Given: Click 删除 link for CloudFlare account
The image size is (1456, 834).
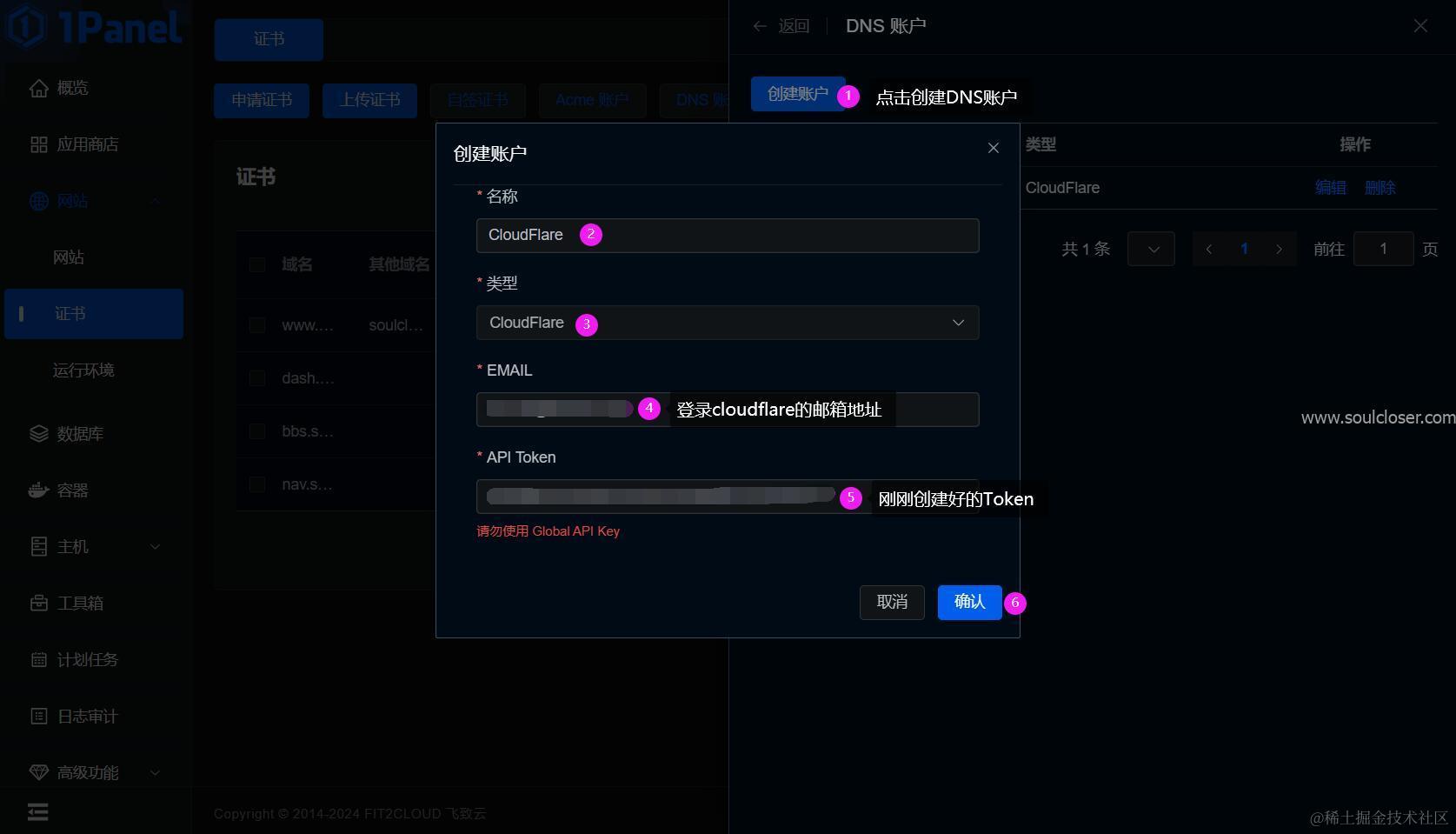Looking at the screenshot, I should 1380,188.
